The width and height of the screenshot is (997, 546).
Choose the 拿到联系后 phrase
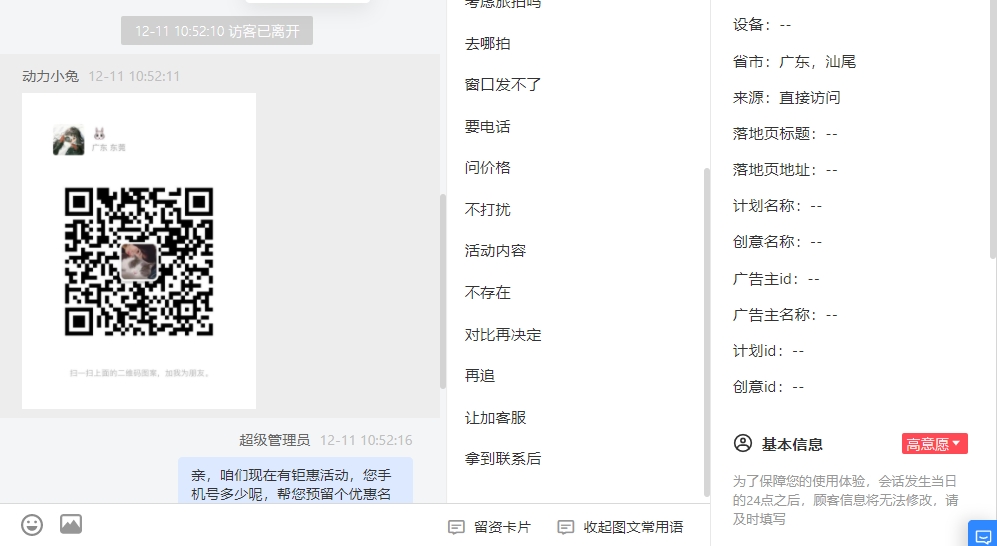[503, 459]
